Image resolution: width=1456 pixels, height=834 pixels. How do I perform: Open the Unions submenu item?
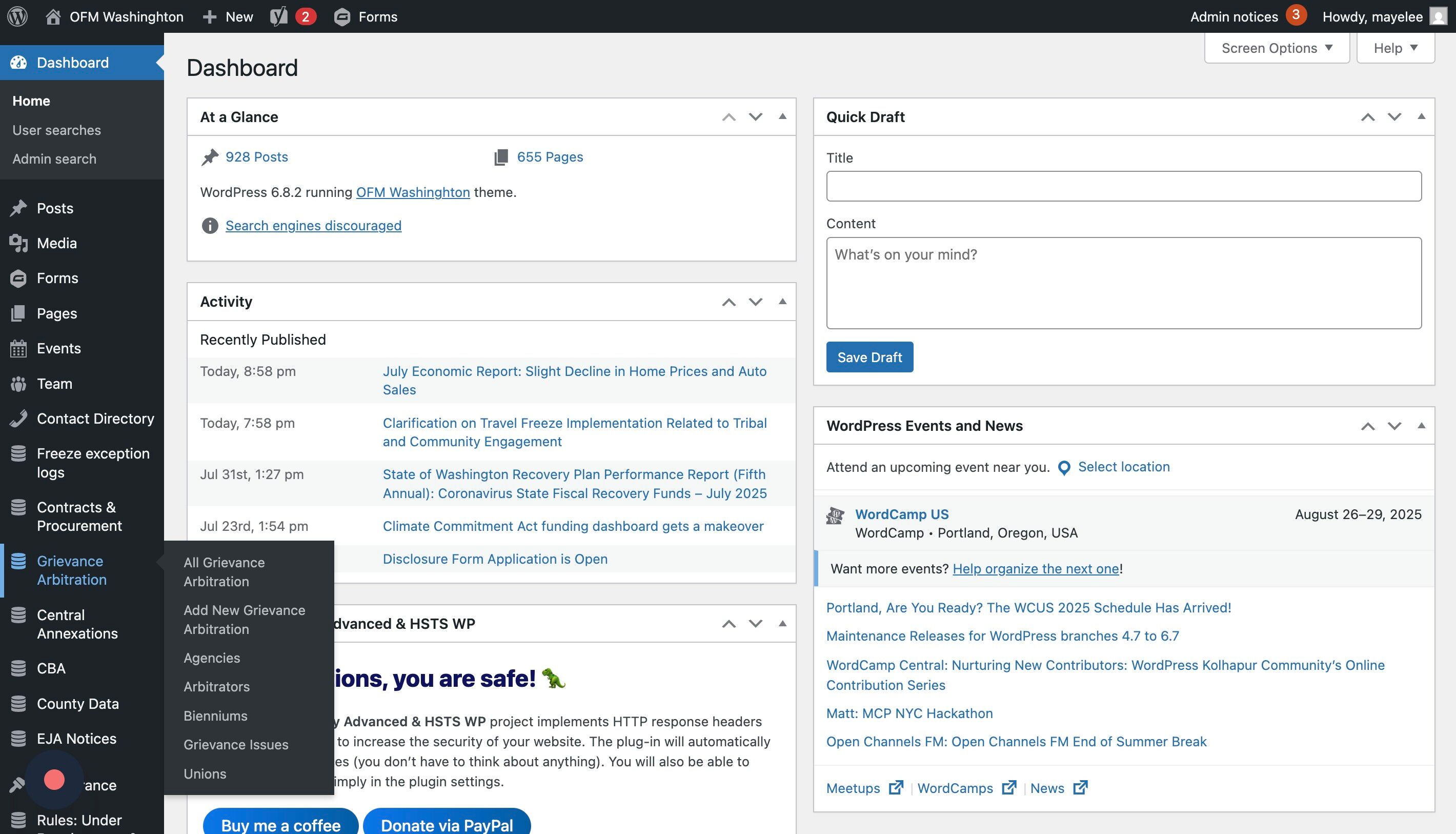point(205,774)
